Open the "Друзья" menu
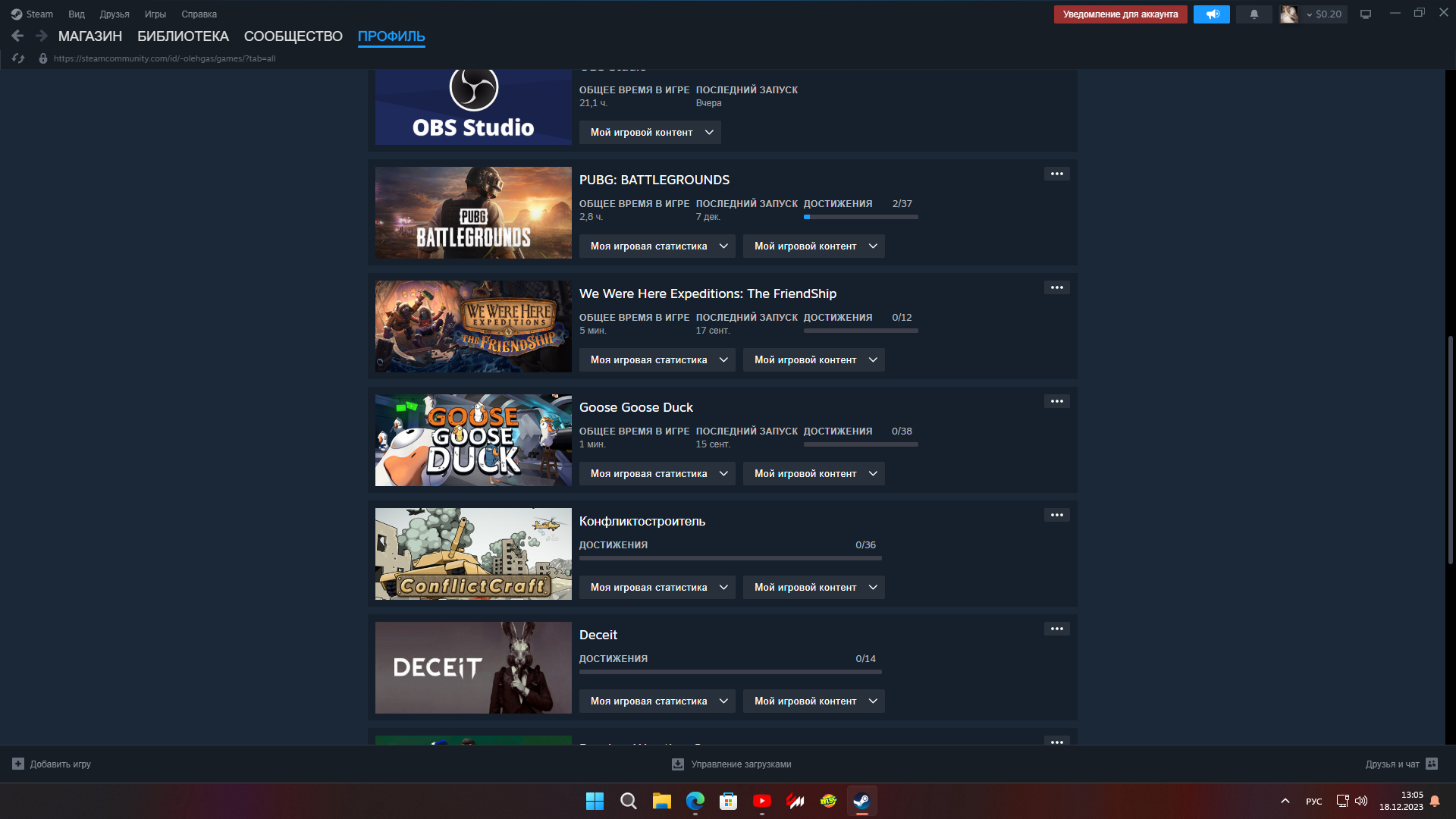Viewport: 1456px width, 819px height. [115, 14]
